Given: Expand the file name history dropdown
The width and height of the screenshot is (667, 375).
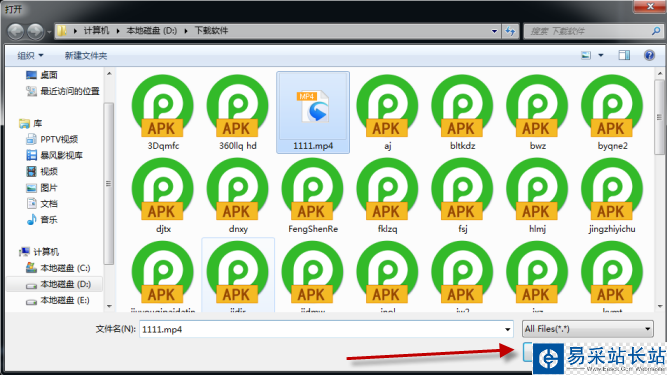Looking at the screenshot, I should (x=507, y=330).
